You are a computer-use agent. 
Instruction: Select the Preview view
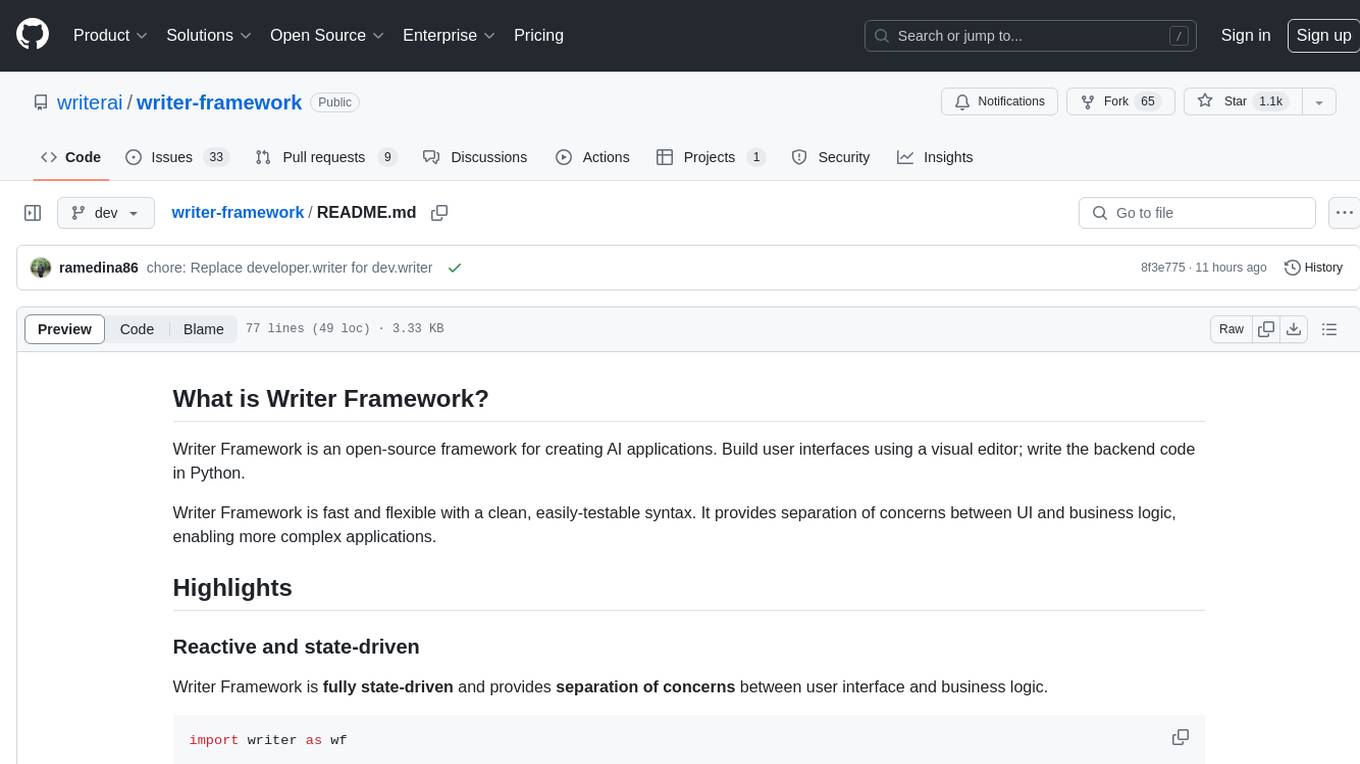65,329
